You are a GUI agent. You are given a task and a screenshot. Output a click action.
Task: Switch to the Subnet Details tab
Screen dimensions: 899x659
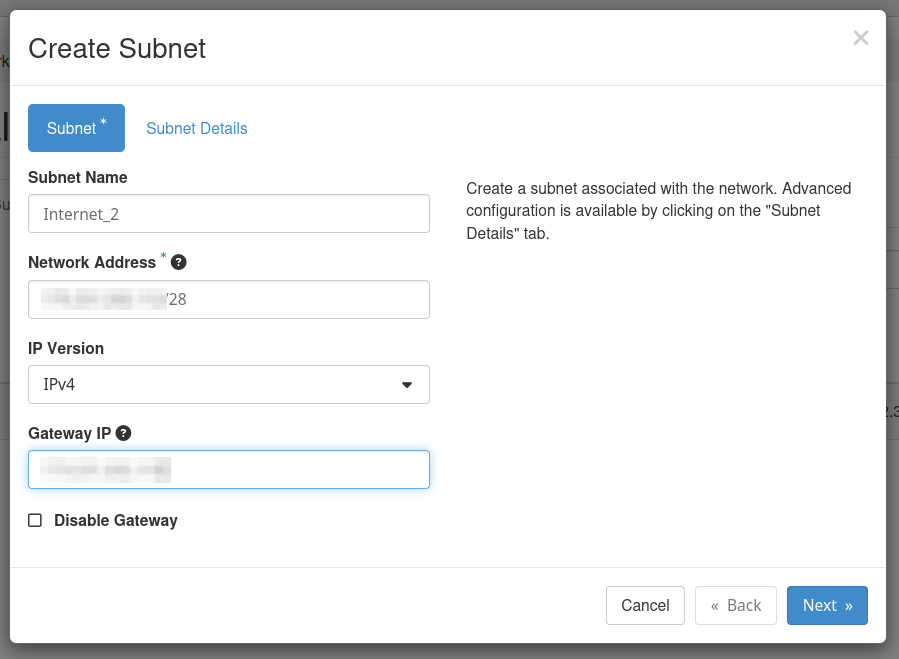pos(197,128)
